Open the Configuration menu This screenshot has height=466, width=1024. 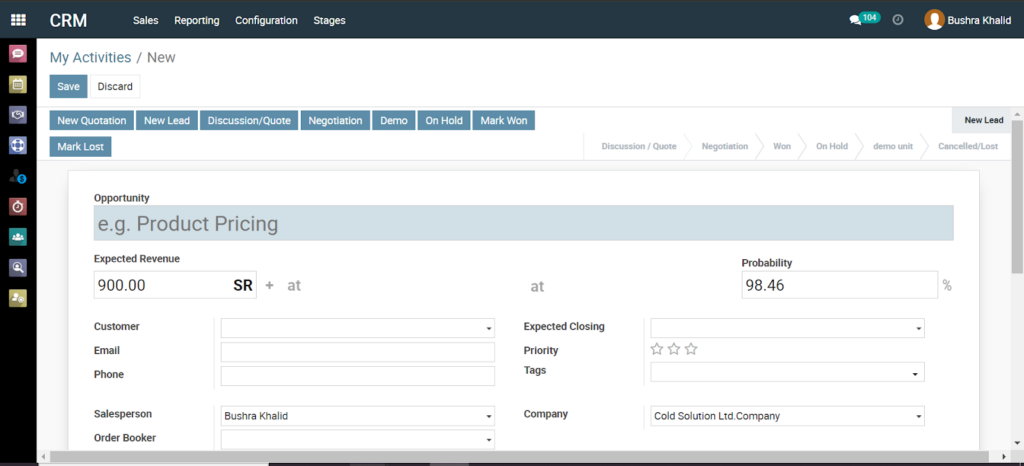point(266,20)
